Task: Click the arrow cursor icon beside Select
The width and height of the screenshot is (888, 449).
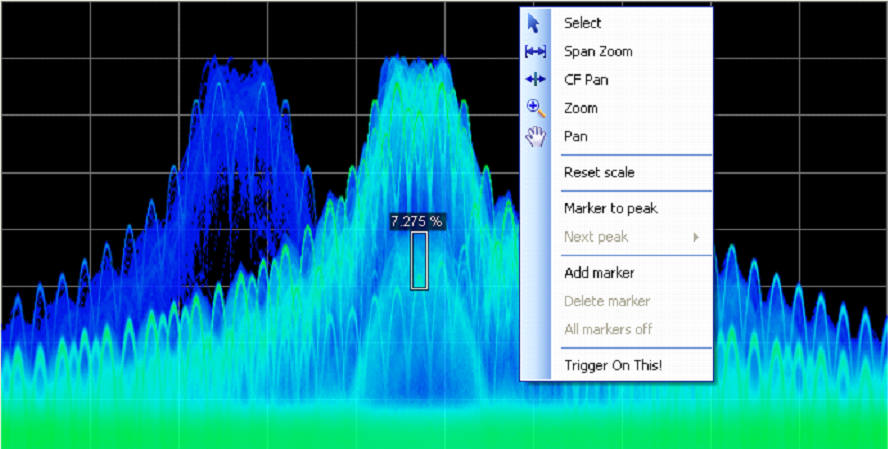Action: point(535,23)
